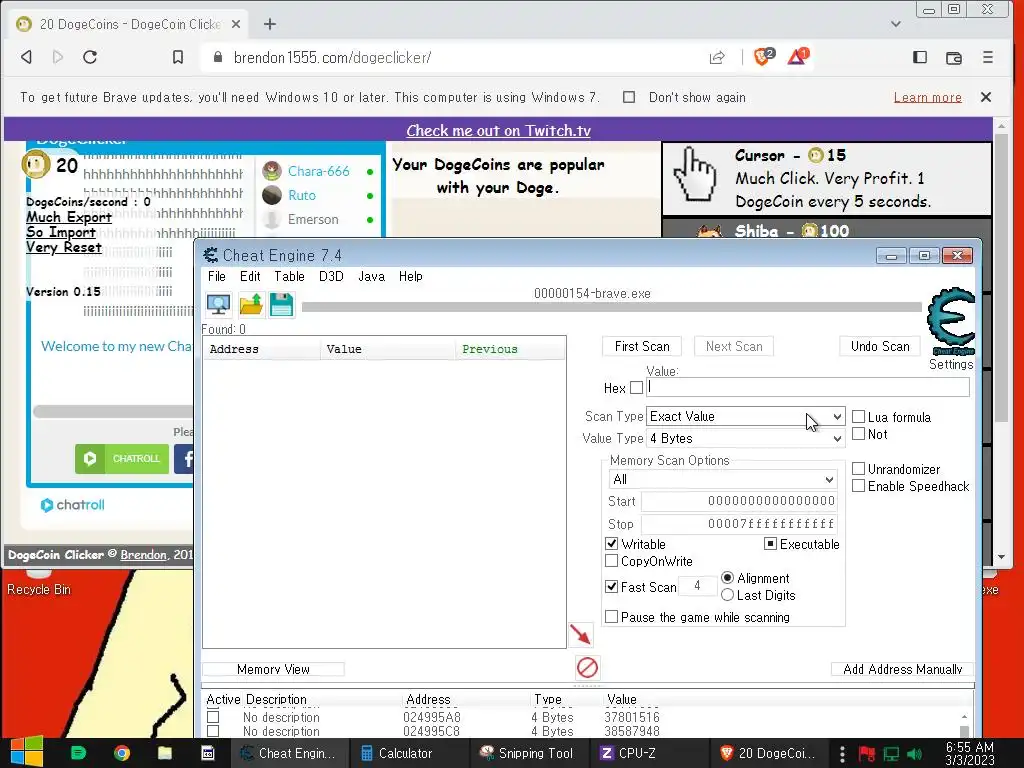1024x768 pixels.
Task: Open the D3D menu
Action: click(x=331, y=276)
